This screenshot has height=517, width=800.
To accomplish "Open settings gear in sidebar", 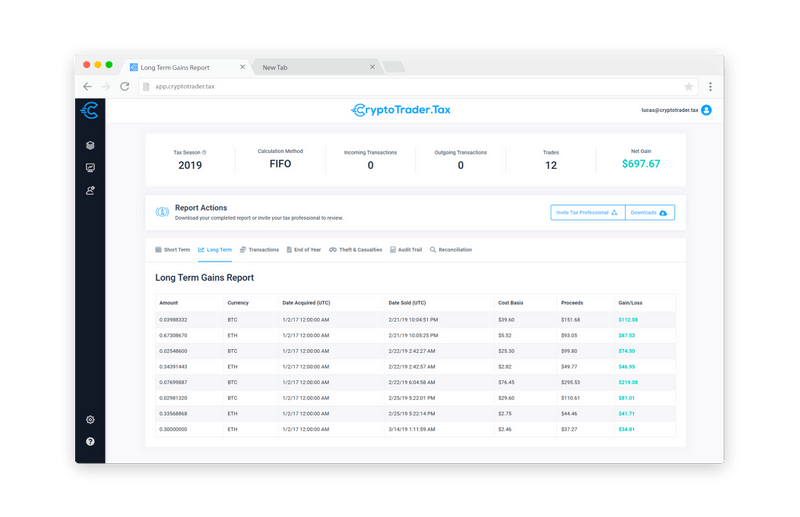I will [90, 420].
